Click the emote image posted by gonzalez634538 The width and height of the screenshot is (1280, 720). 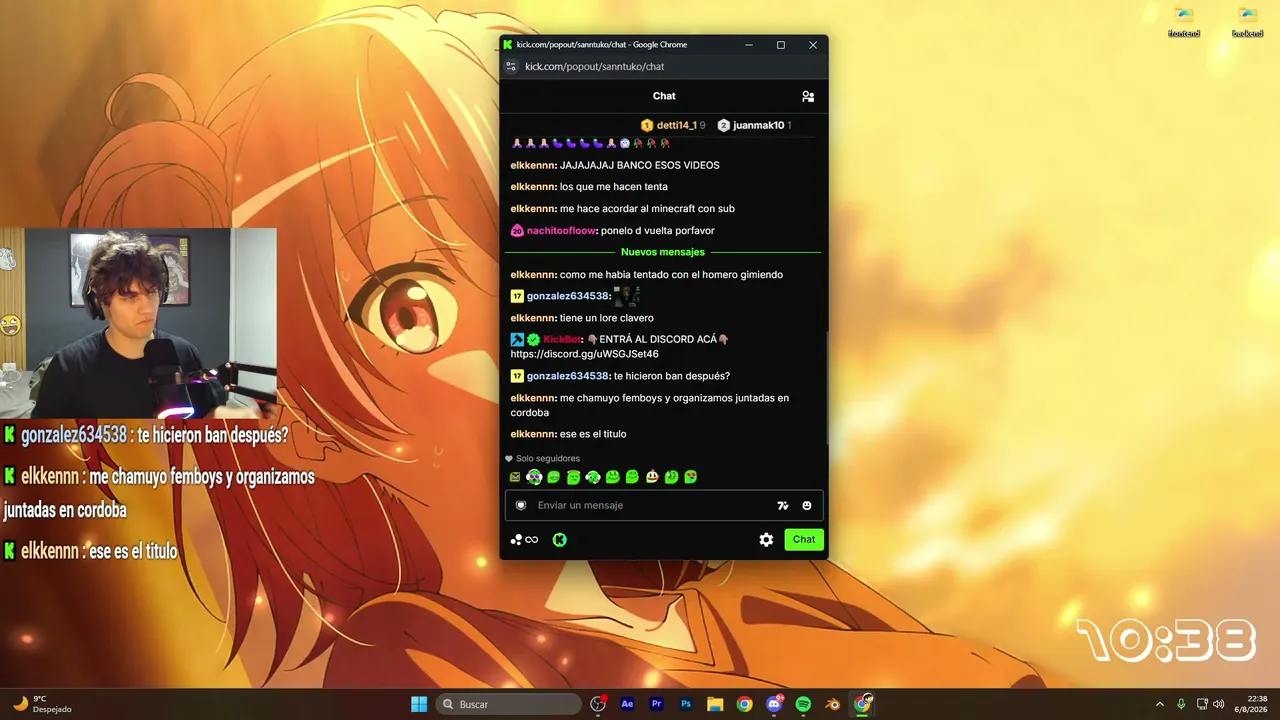point(627,296)
